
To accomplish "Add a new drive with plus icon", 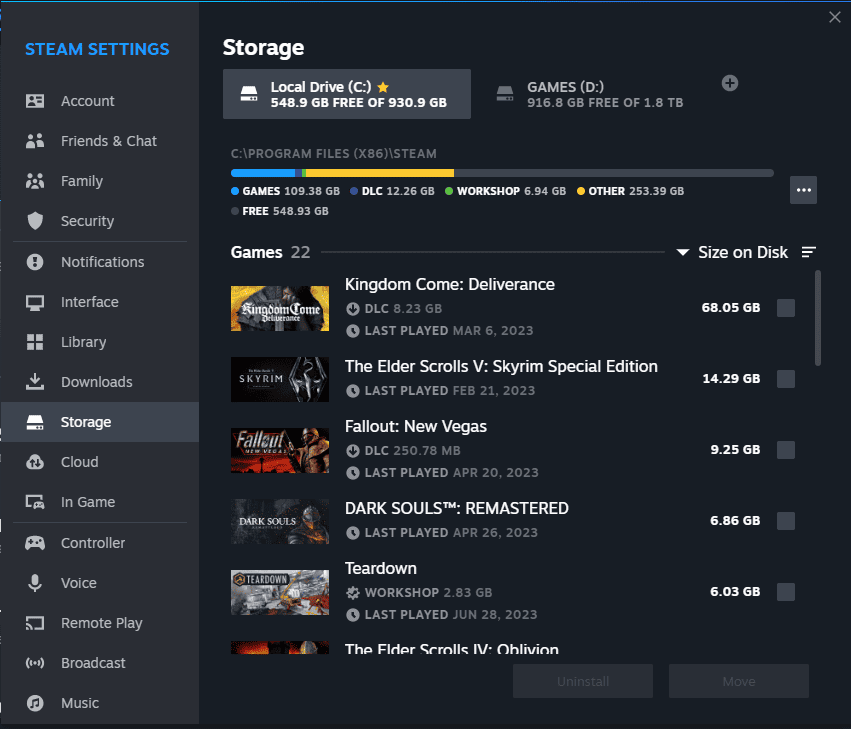I will click(730, 83).
